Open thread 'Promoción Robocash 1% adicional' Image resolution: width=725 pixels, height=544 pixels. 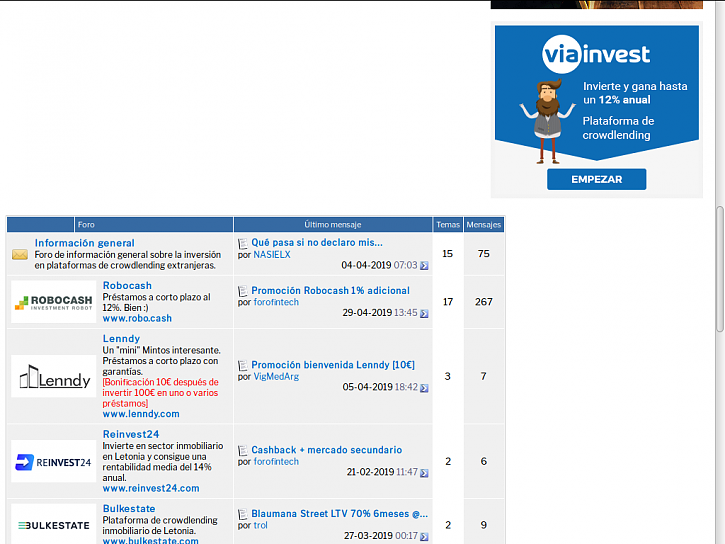tap(330, 291)
